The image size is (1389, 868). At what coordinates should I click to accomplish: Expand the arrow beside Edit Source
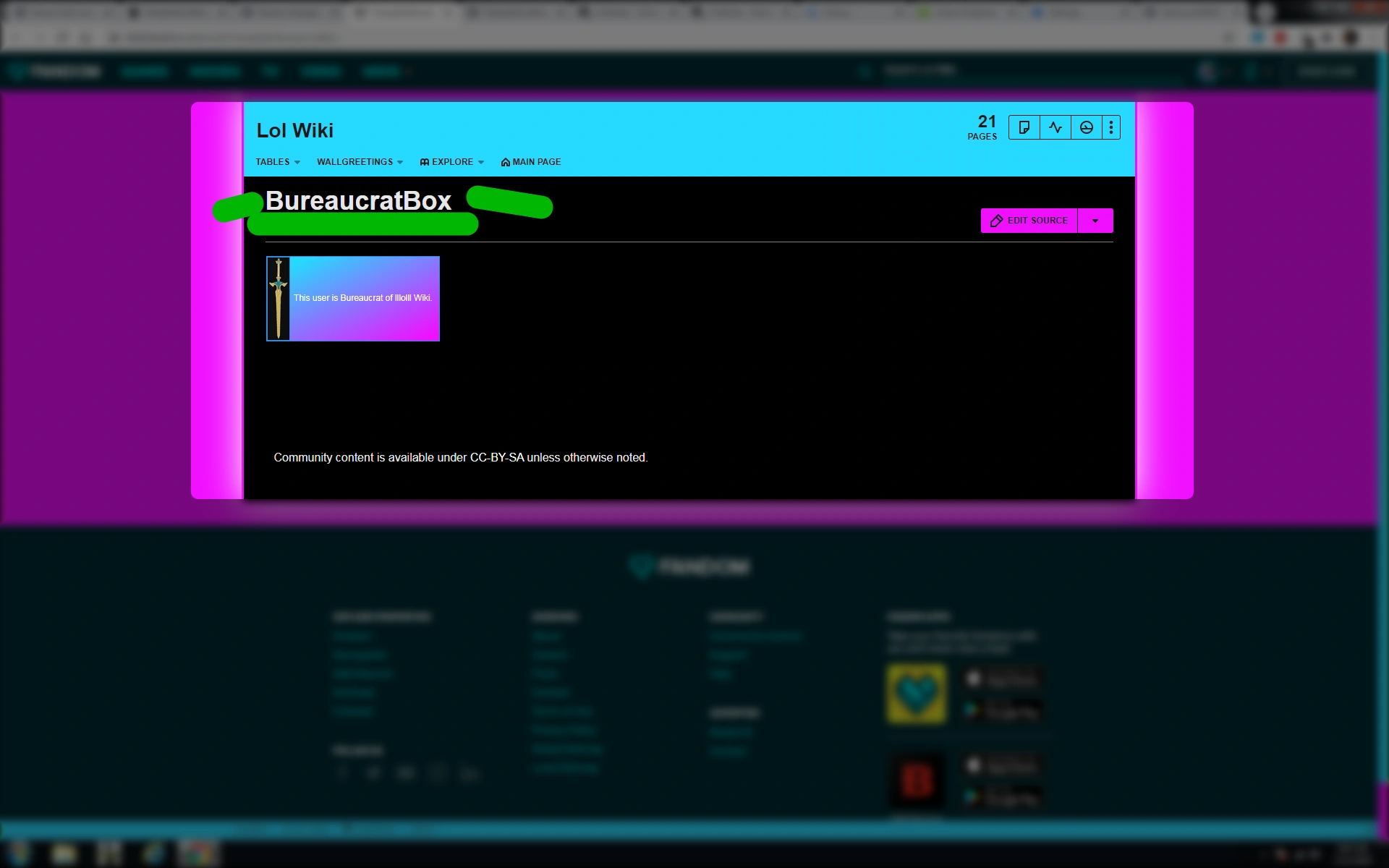(x=1095, y=221)
